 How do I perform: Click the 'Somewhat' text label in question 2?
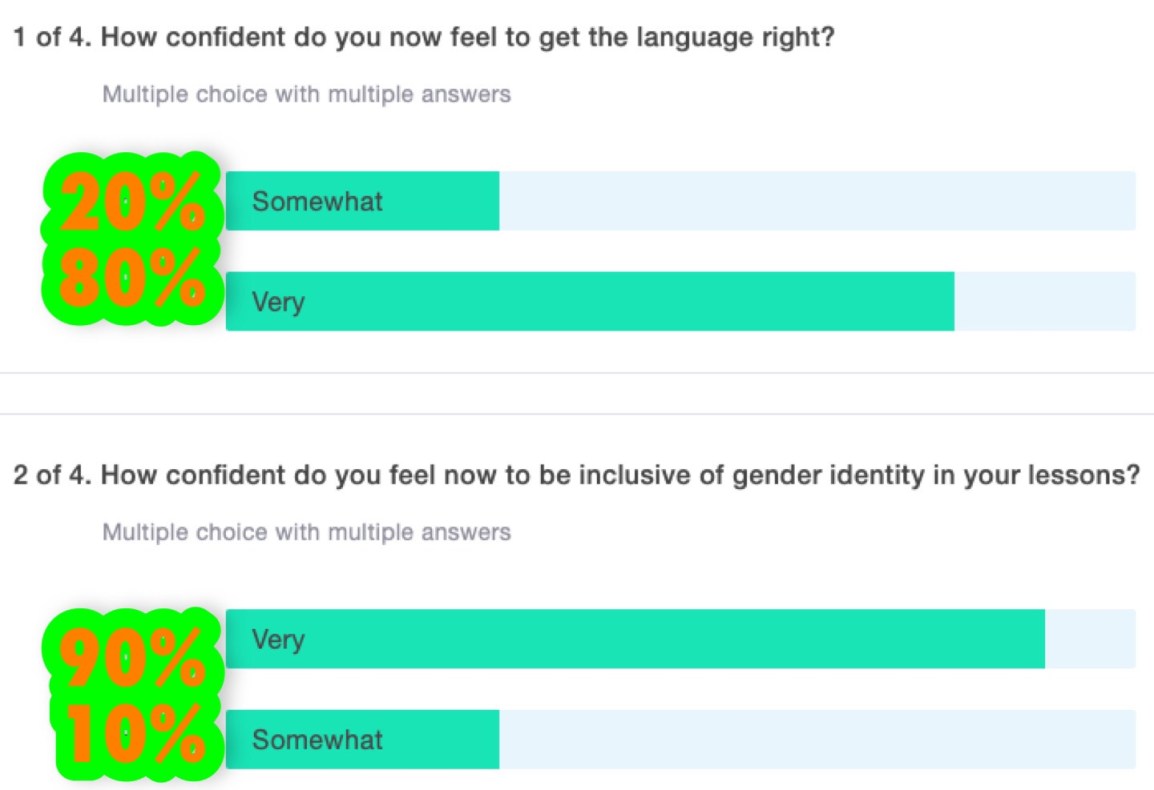click(x=317, y=739)
